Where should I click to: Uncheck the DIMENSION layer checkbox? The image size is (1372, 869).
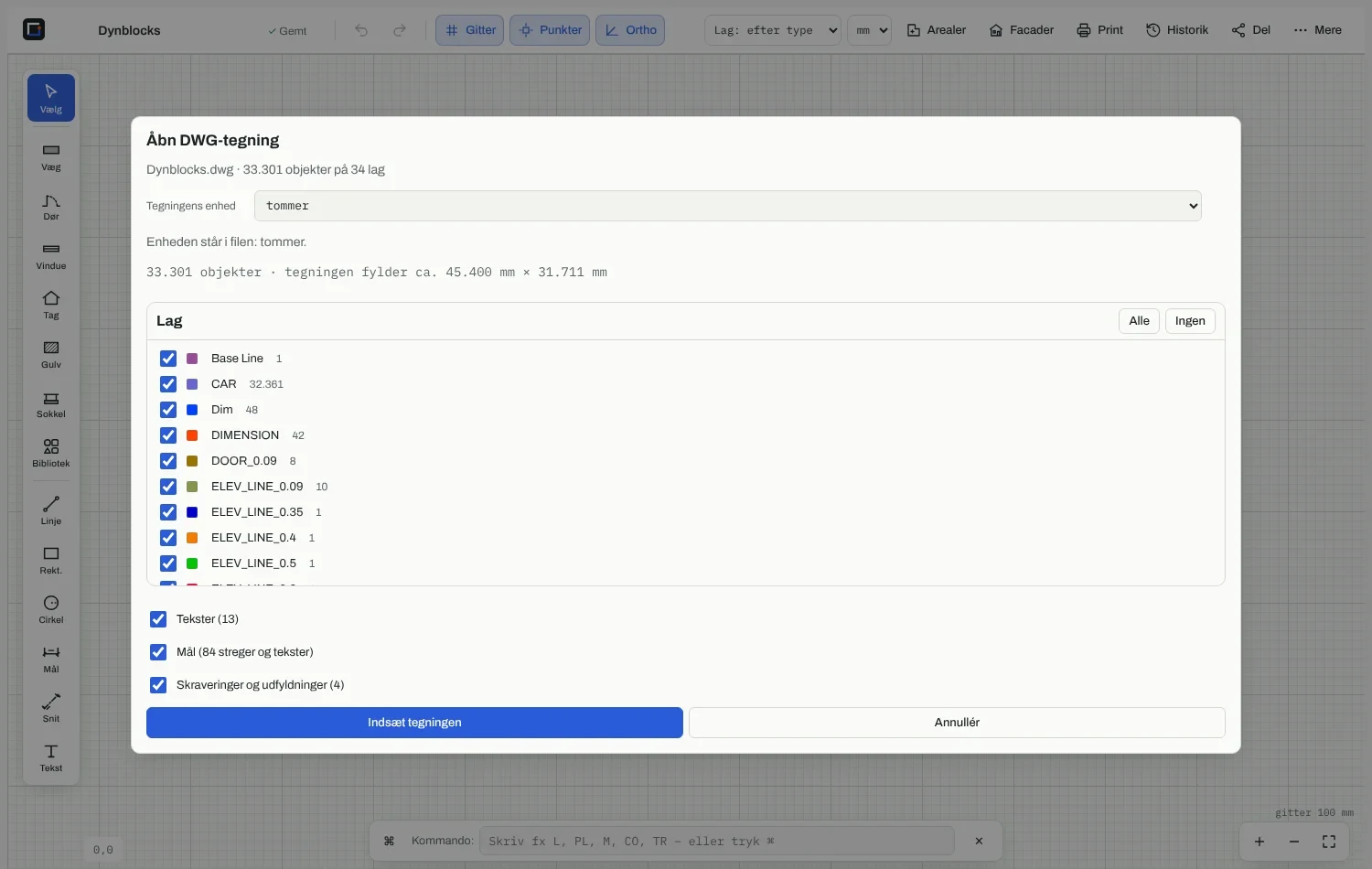(x=168, y=435)
